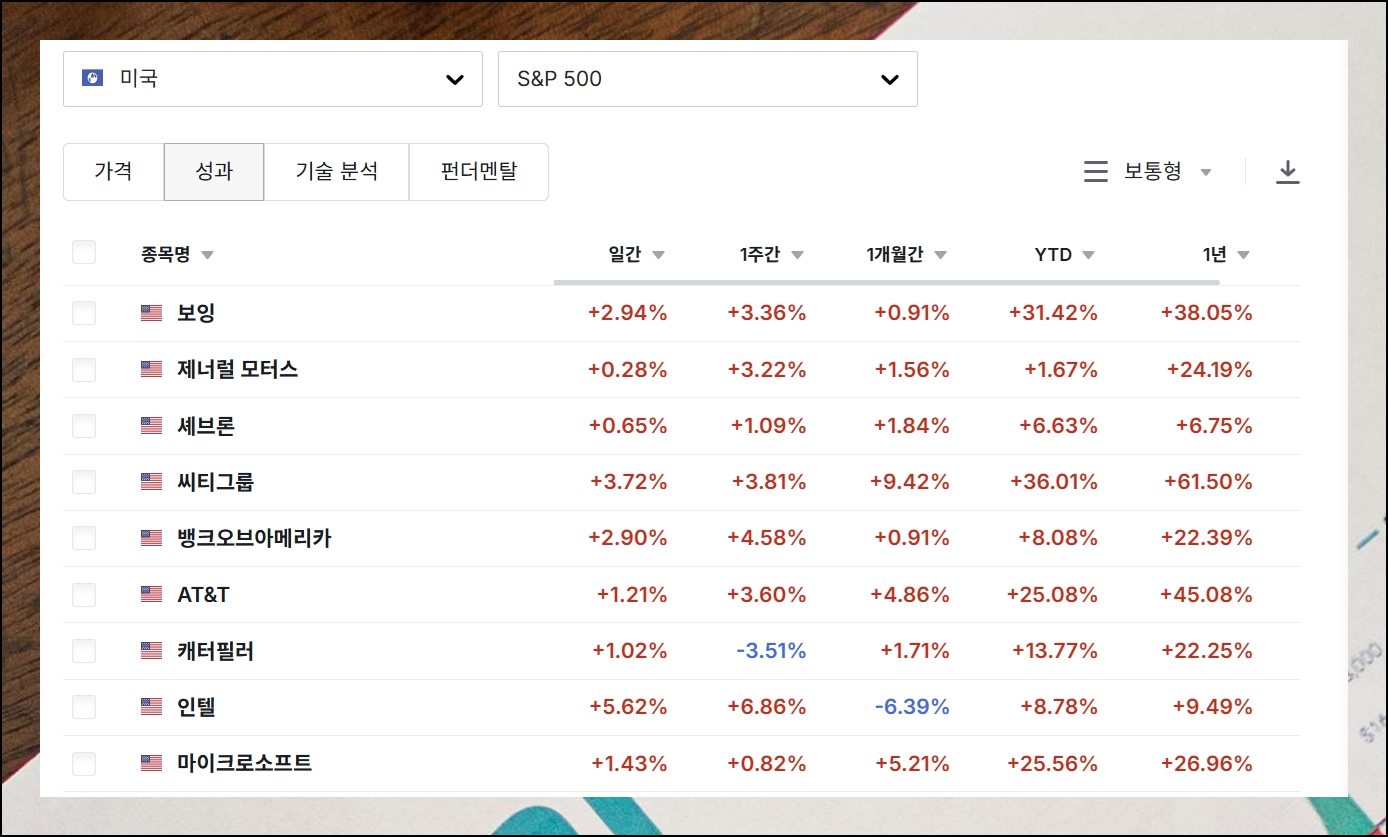The width and height of the screenshot is (1388, 837).
Task: Click the US flag icon beside 보잉
Action: 151,313
